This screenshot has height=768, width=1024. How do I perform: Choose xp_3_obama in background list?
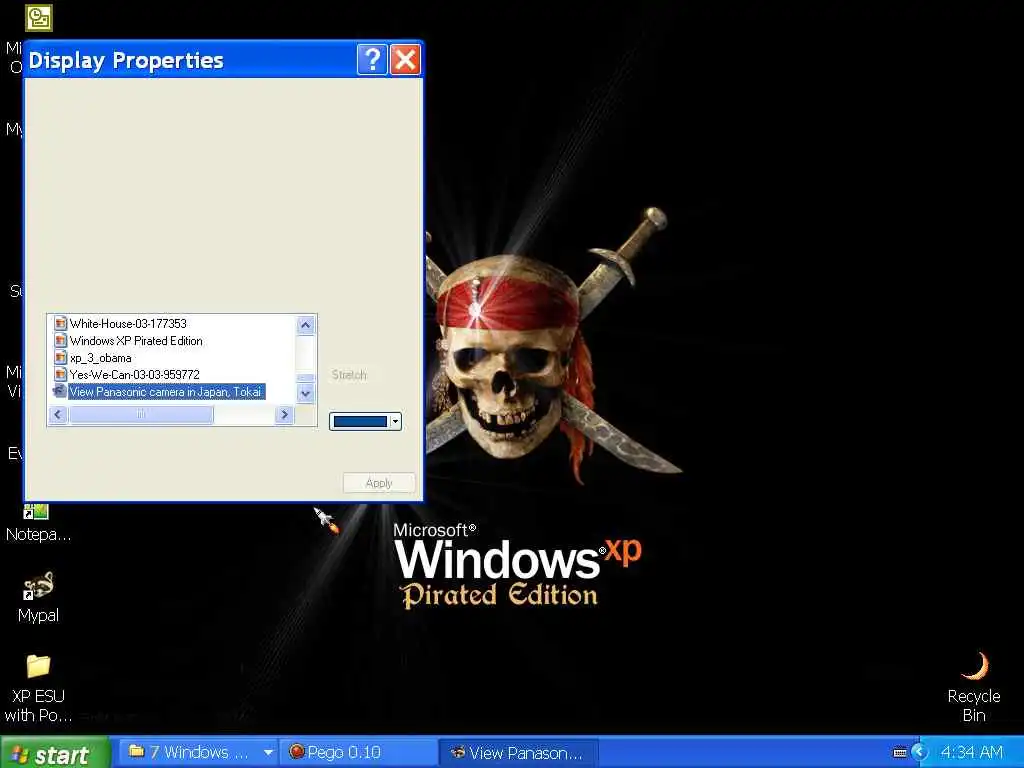(101, 357)
